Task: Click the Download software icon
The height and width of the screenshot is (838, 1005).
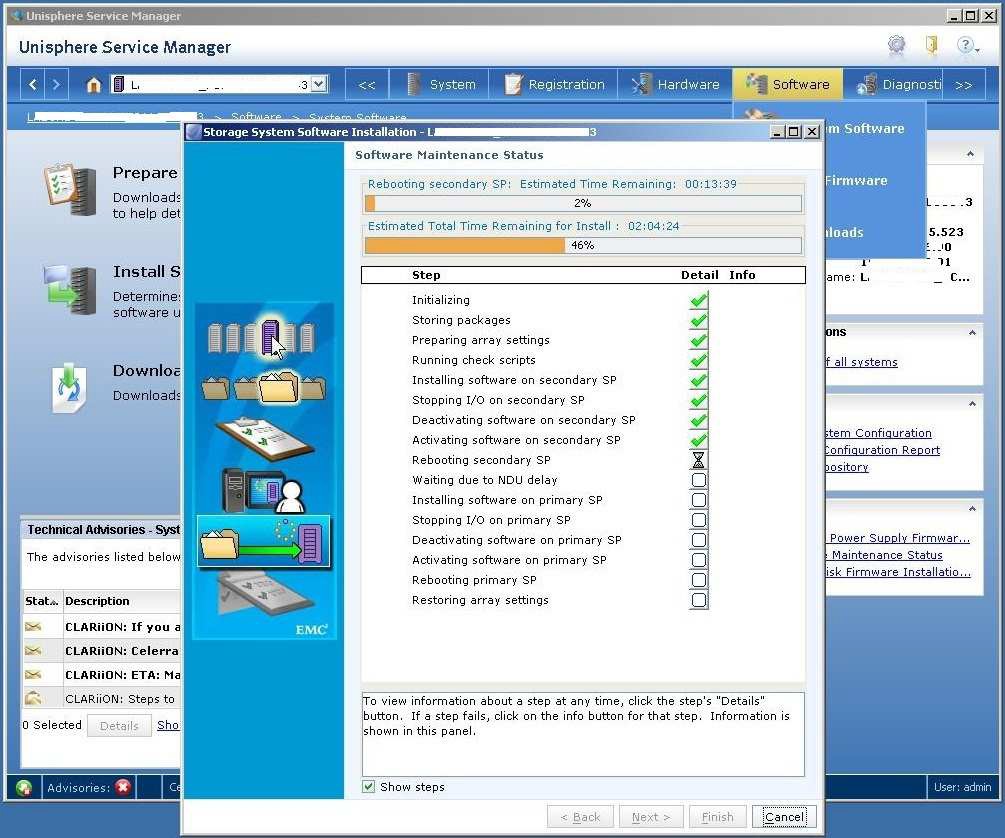Action: pos(69,387)
